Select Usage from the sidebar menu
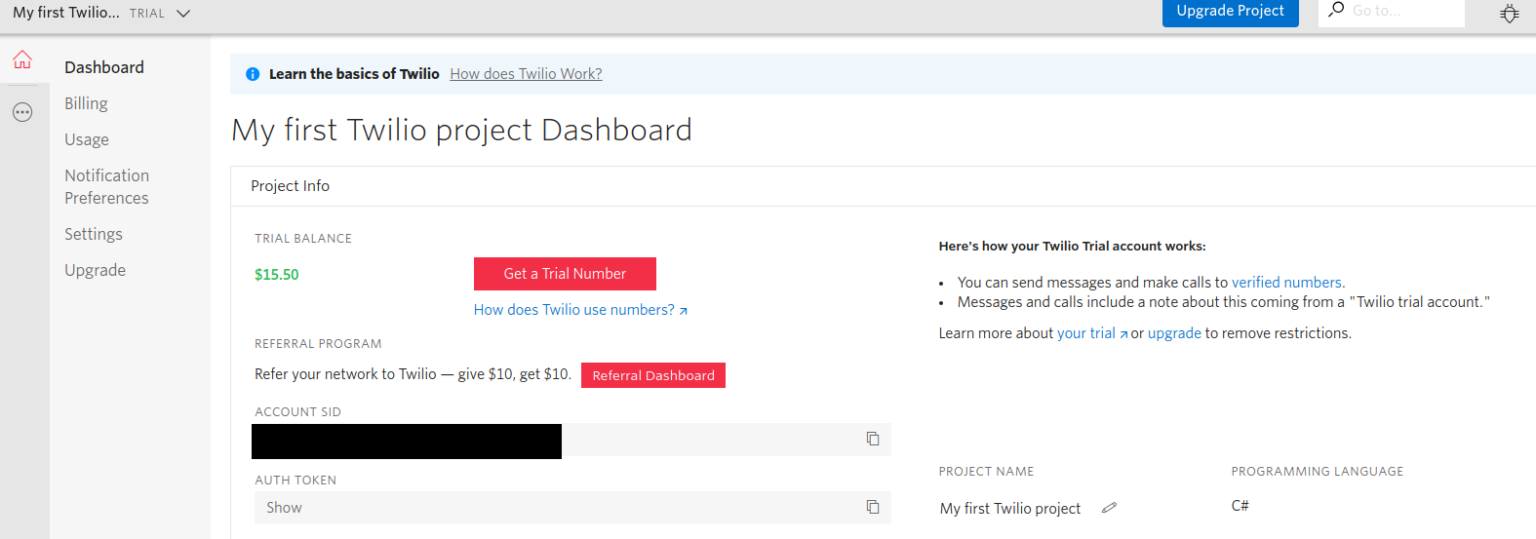The image size is (1536, 539). 87,140
